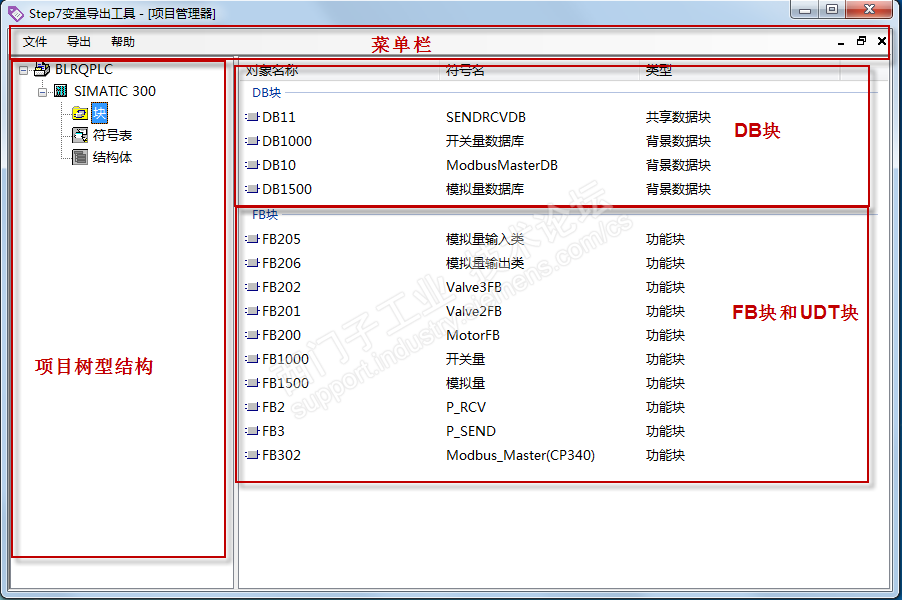The image size is (902, 600).
Task: Select 结构体 in the project tree
Action: [112, 157]
